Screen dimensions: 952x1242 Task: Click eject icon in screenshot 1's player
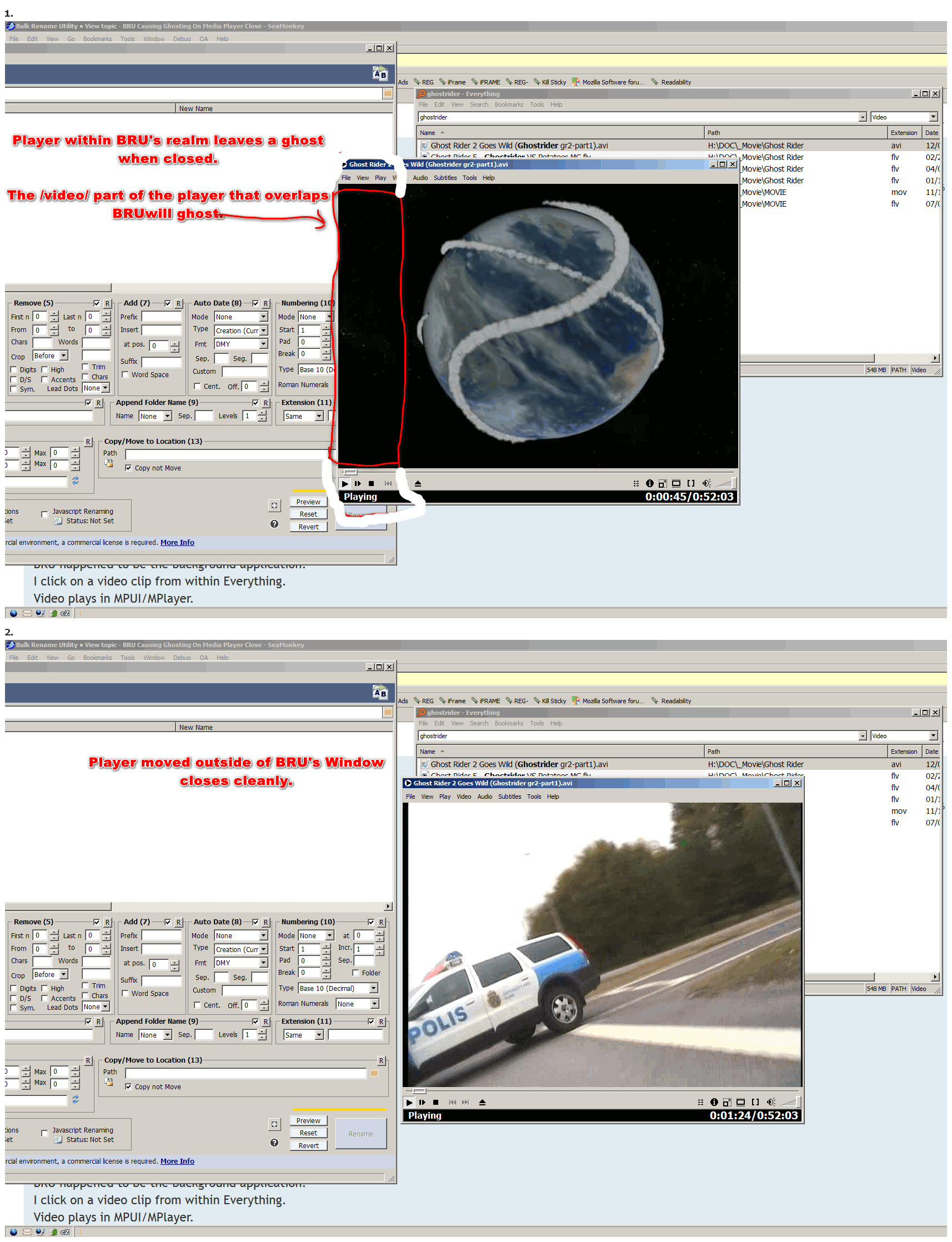418,483
